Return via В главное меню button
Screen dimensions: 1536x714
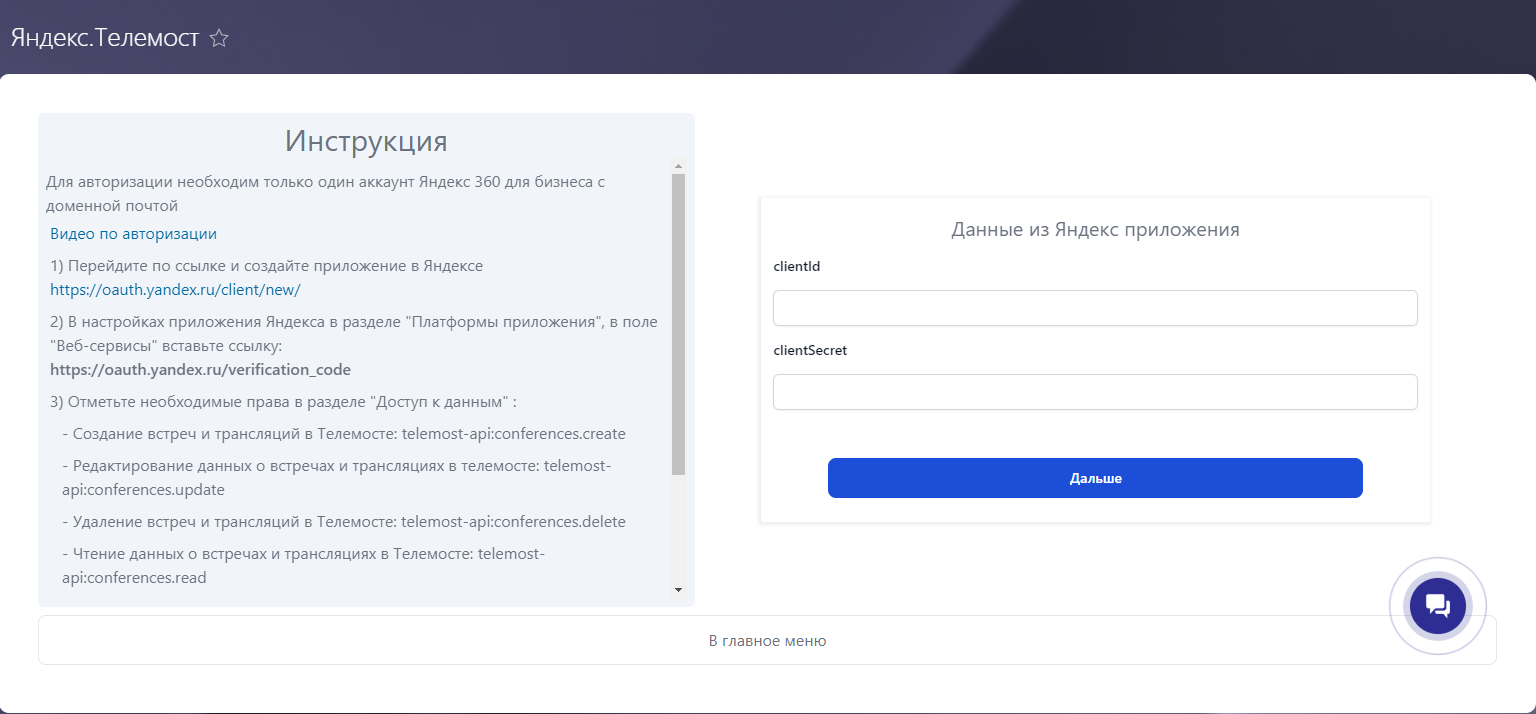[x=767, y=640]
